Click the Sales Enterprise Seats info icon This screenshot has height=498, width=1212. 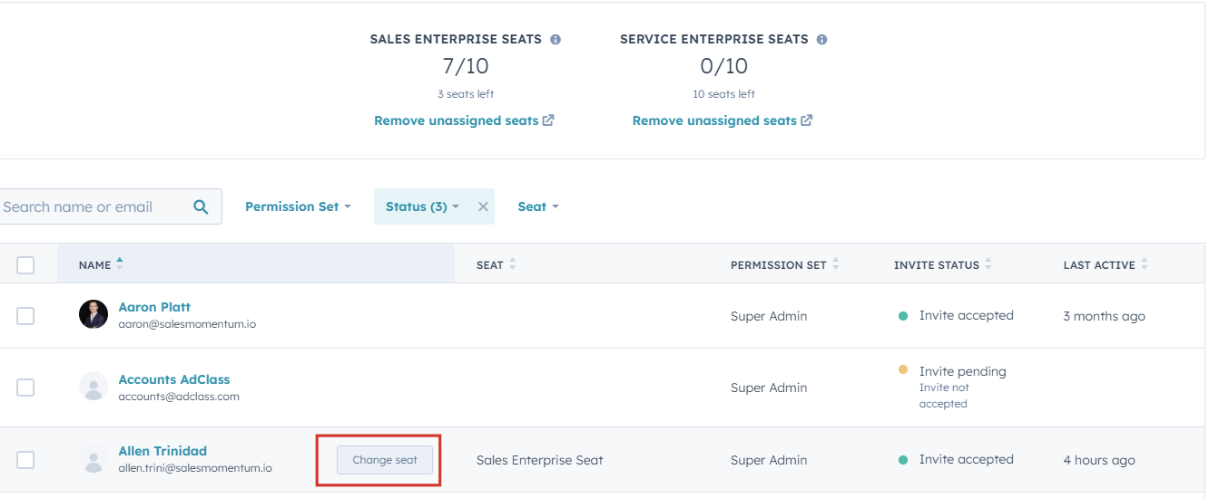click(556, 40)
